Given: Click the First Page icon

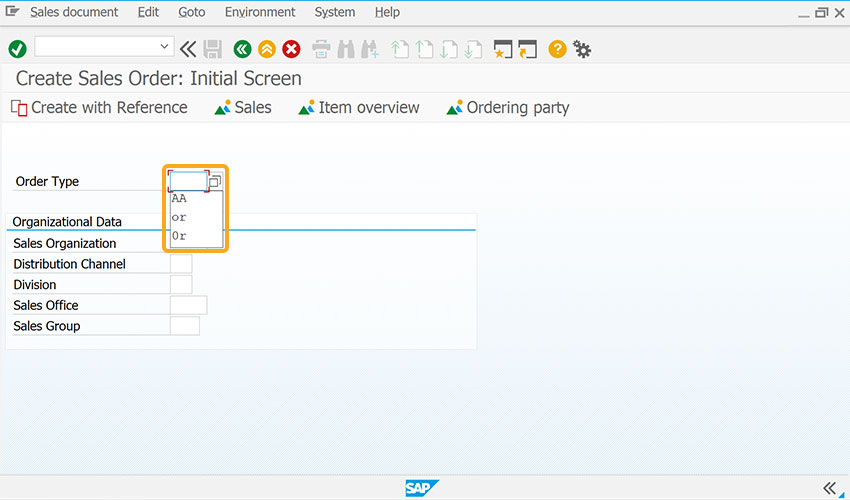Looking at the screenshot, I should (x=400, y=49).
